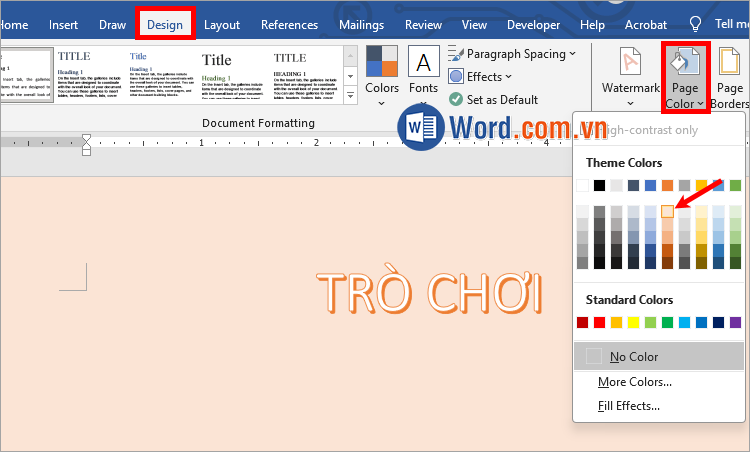Choose green in Standard Colors
750x452 pixels.
tap(667, 322)
